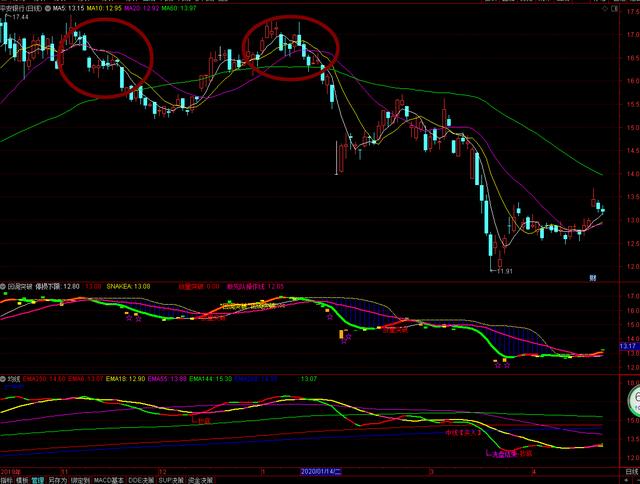This screenshot has height=484, width=640.
Task: Select the highlighted 管理 tab
Action: click(x=38, y=480)
